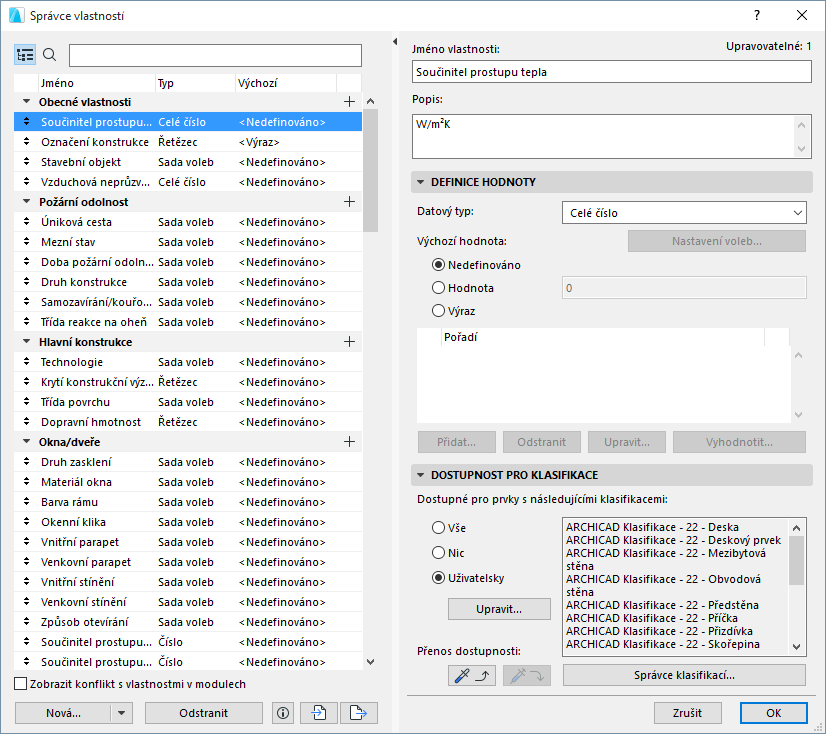
Task: Toggle the tree list view icon
Action: (x=25, y=55)
